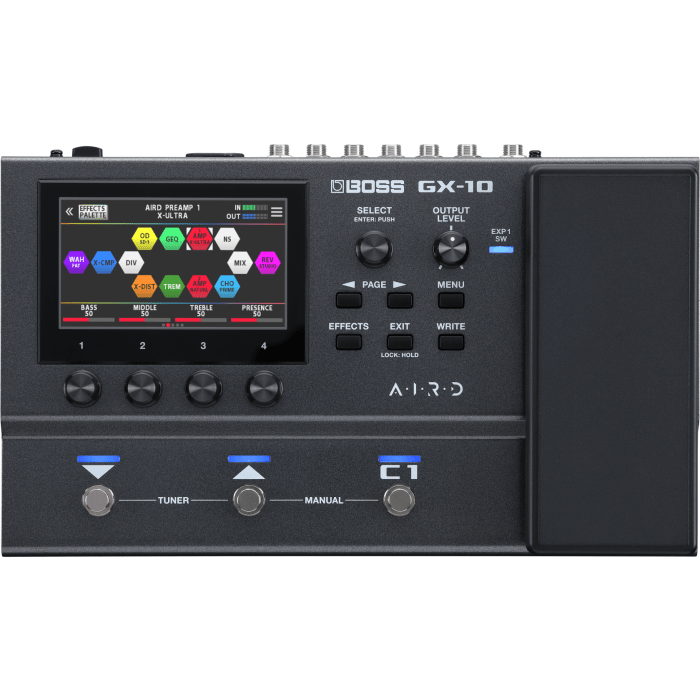Tap the double-chevron back arrow on screen
700x700 pixels.
tap(69, 212)
